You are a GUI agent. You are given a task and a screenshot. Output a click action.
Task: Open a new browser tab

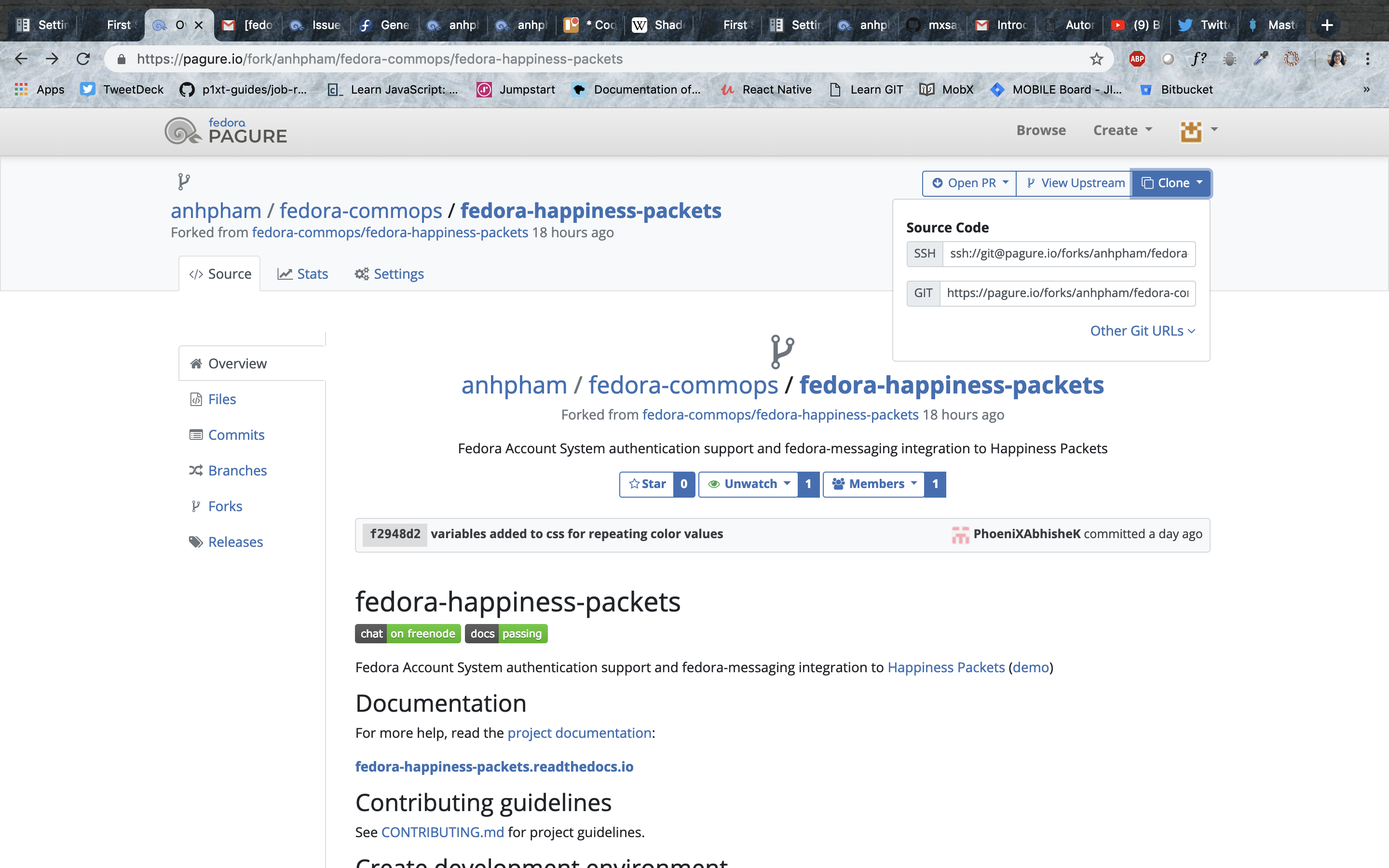tap(1326, 25)
